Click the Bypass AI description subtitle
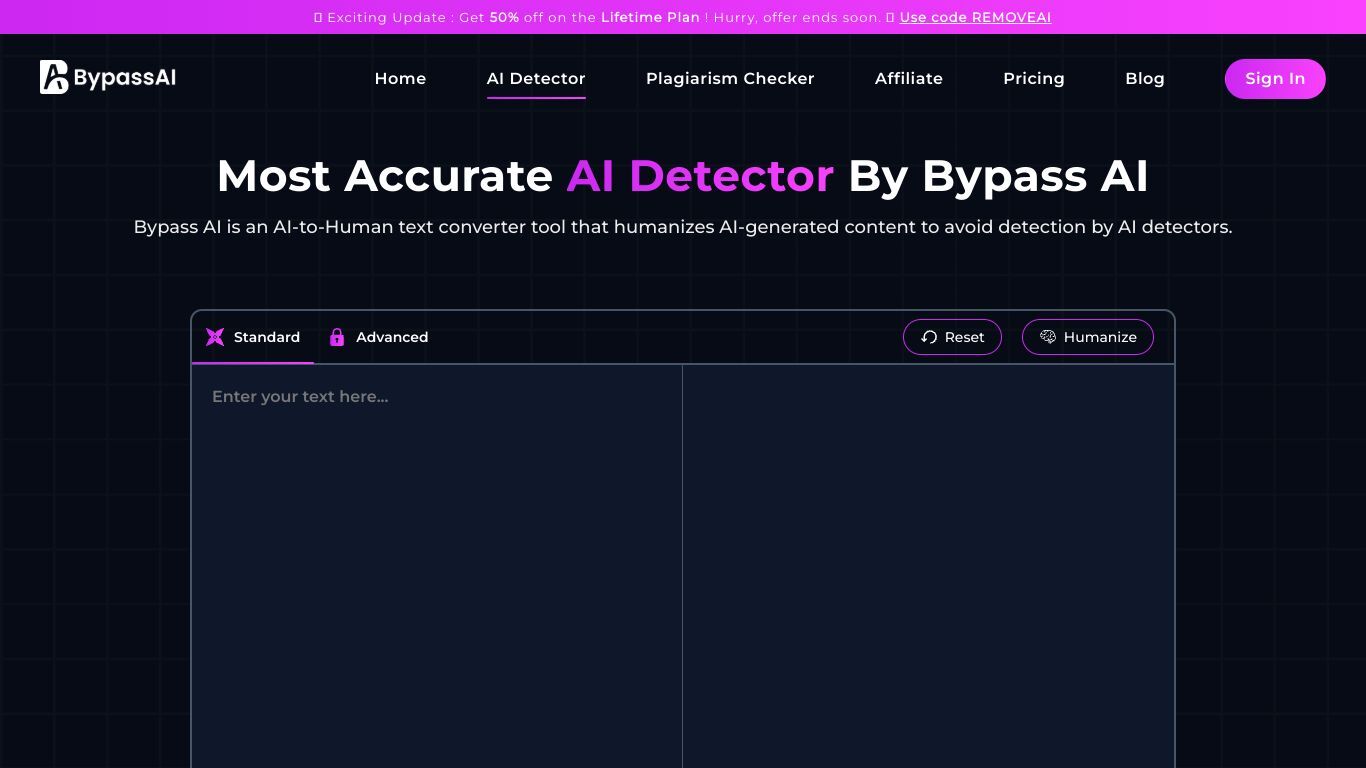The width and height of the screenshot is (1366, 768). [x=683, y=227]
